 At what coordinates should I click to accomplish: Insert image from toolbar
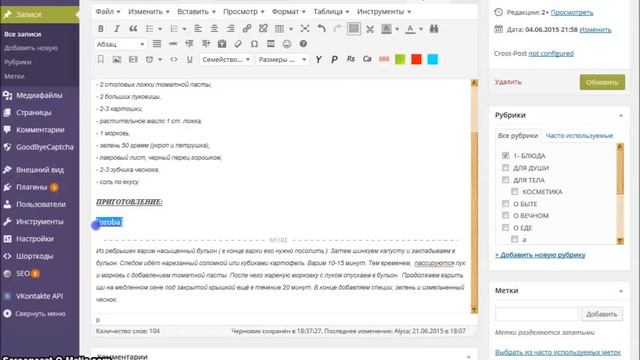(x=117, y=60)
